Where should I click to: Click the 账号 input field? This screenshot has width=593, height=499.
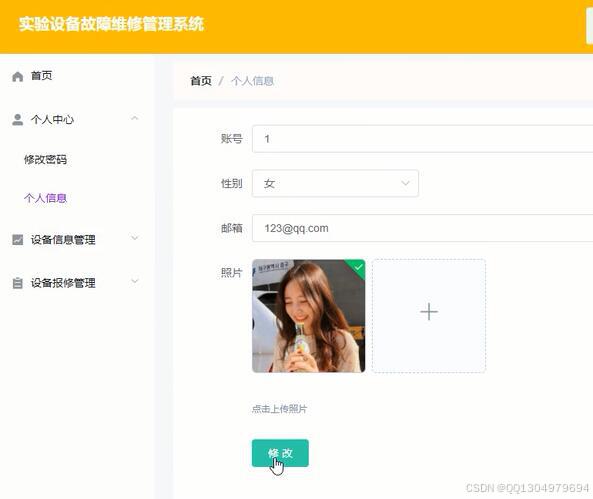coord(422,139)
